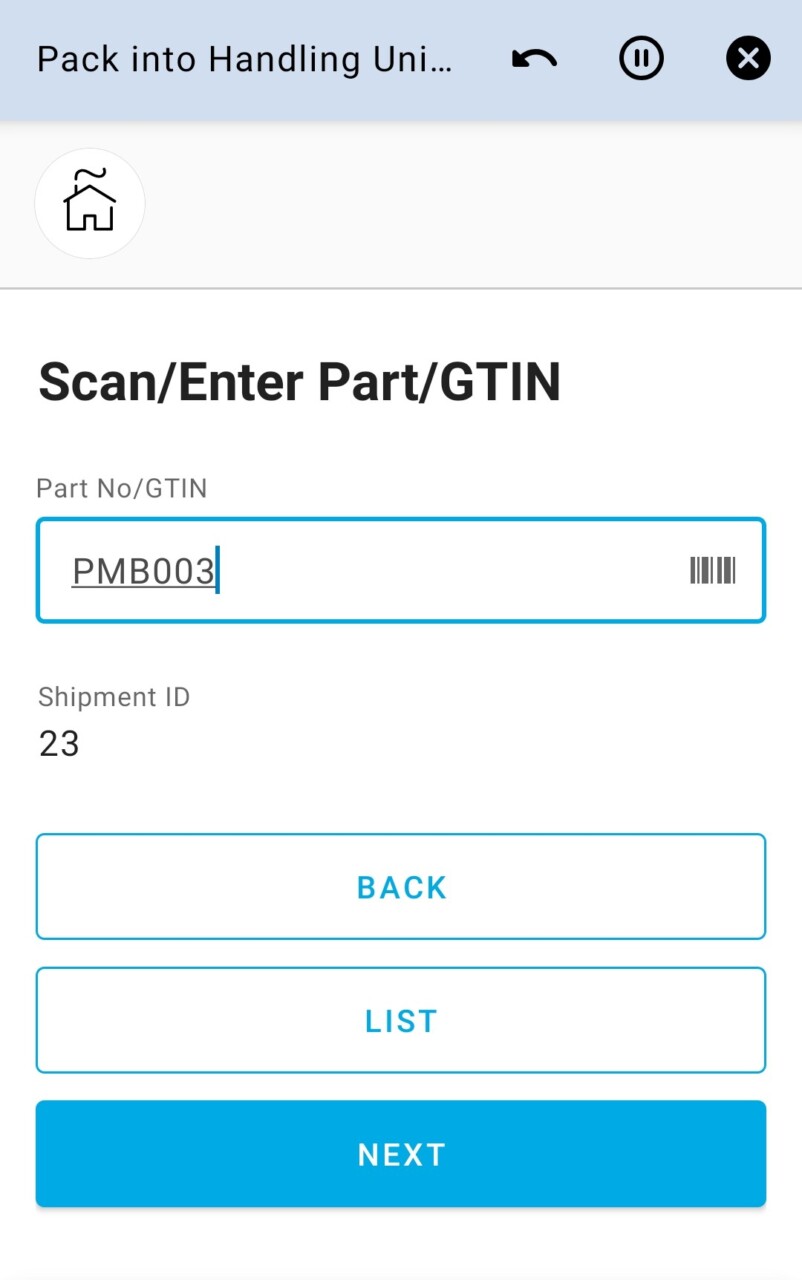Close the process with the X icon
This screenshot has height=1280, width=802.
point(748,60)
